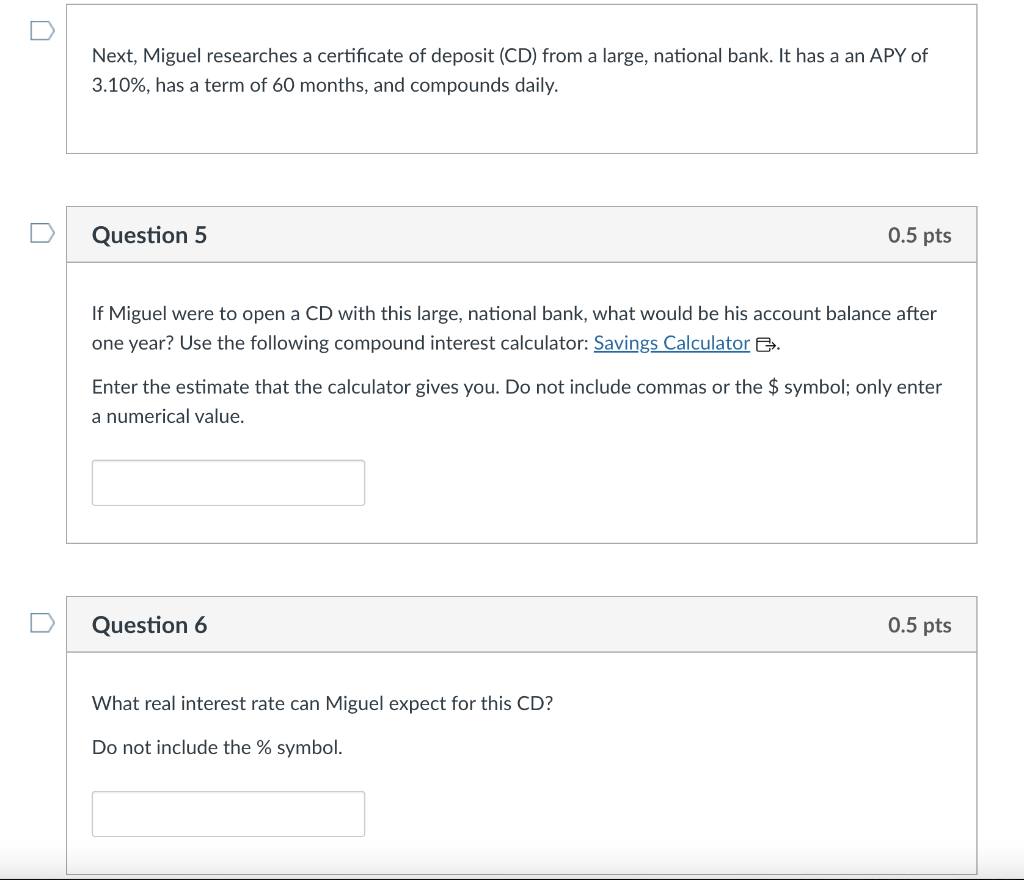Image resolution: width=1024 pixels, height=880 pixels.
Task: Click the 0.5 pts label on Question 5
Action: (x=919, y=234)
